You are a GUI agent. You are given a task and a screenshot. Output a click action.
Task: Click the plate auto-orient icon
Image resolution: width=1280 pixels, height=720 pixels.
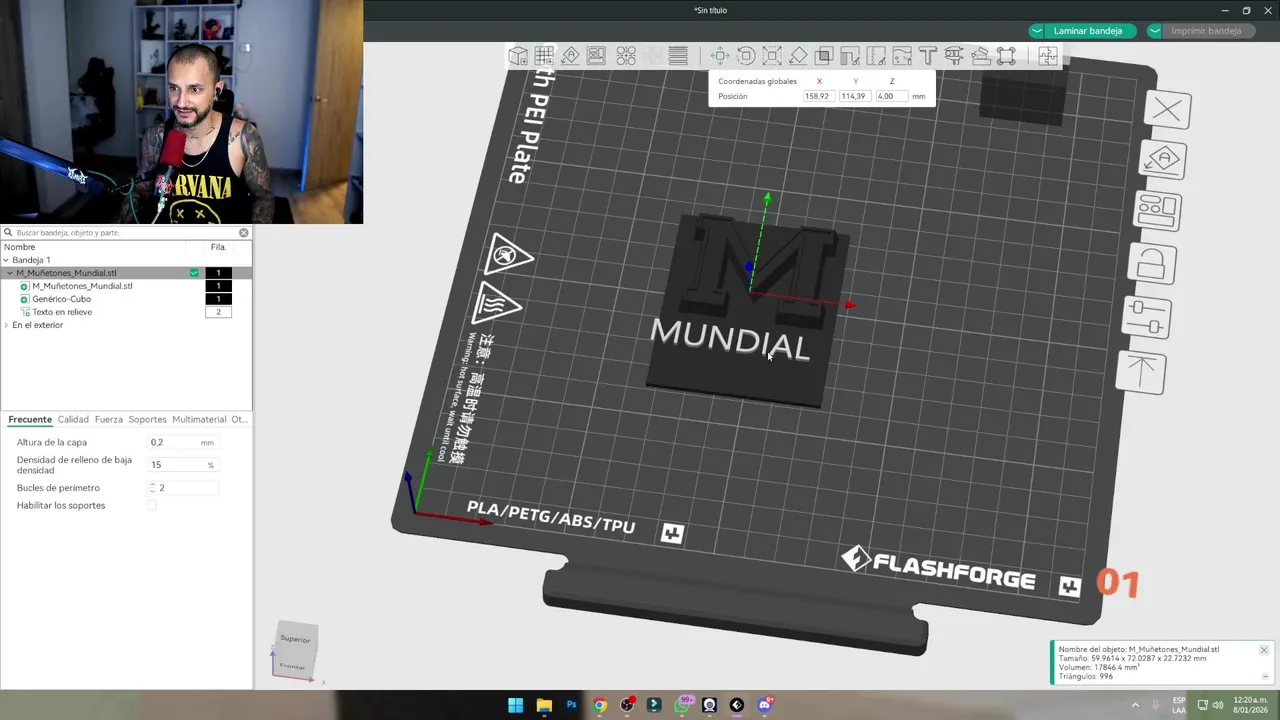pyautogui.click(x=1164, y=160)
